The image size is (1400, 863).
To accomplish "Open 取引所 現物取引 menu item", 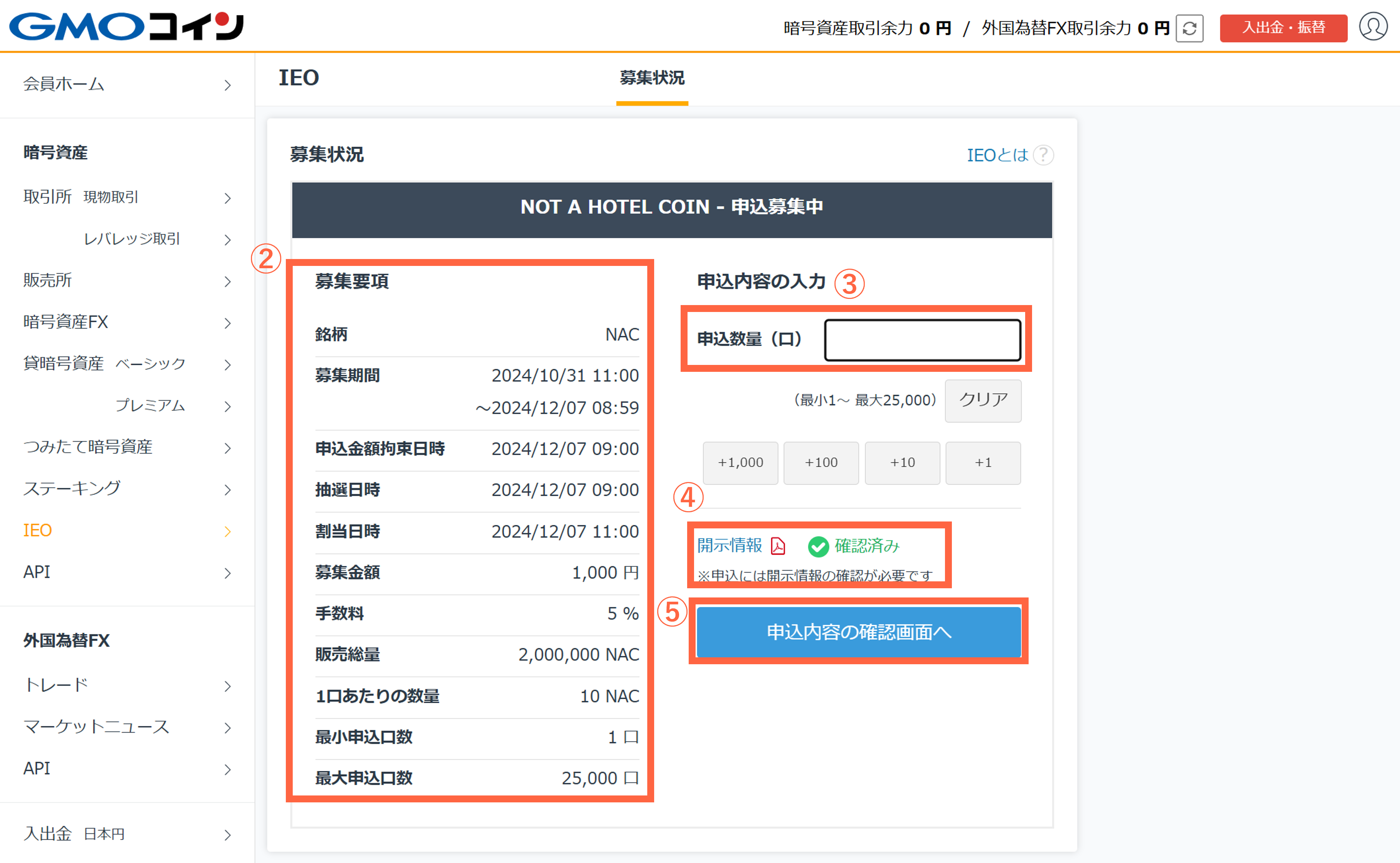I will [127, 197].
